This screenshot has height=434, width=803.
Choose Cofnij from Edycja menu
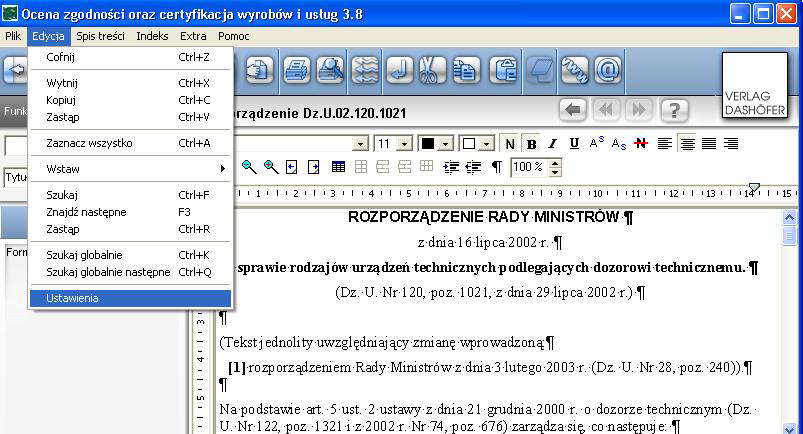[x=130, y=57]
